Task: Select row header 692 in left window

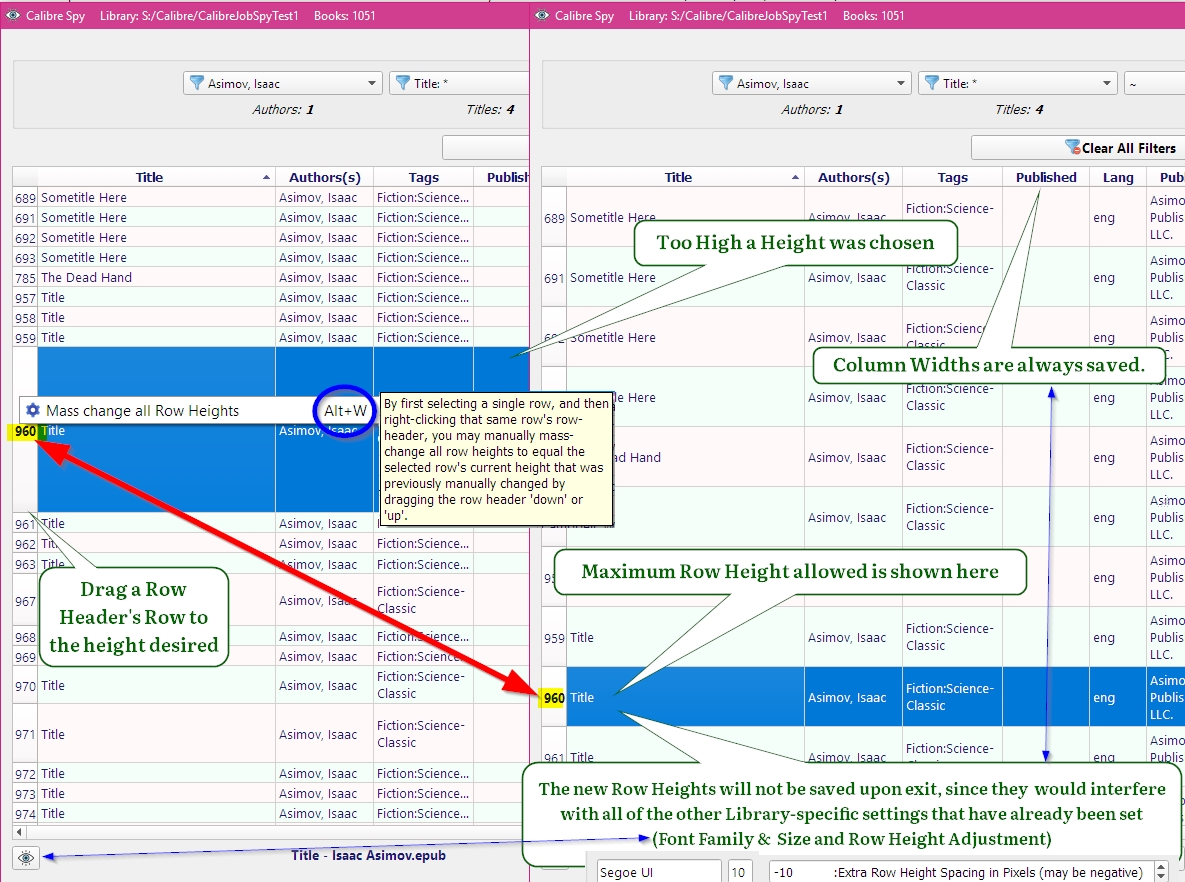Action: 25,238
